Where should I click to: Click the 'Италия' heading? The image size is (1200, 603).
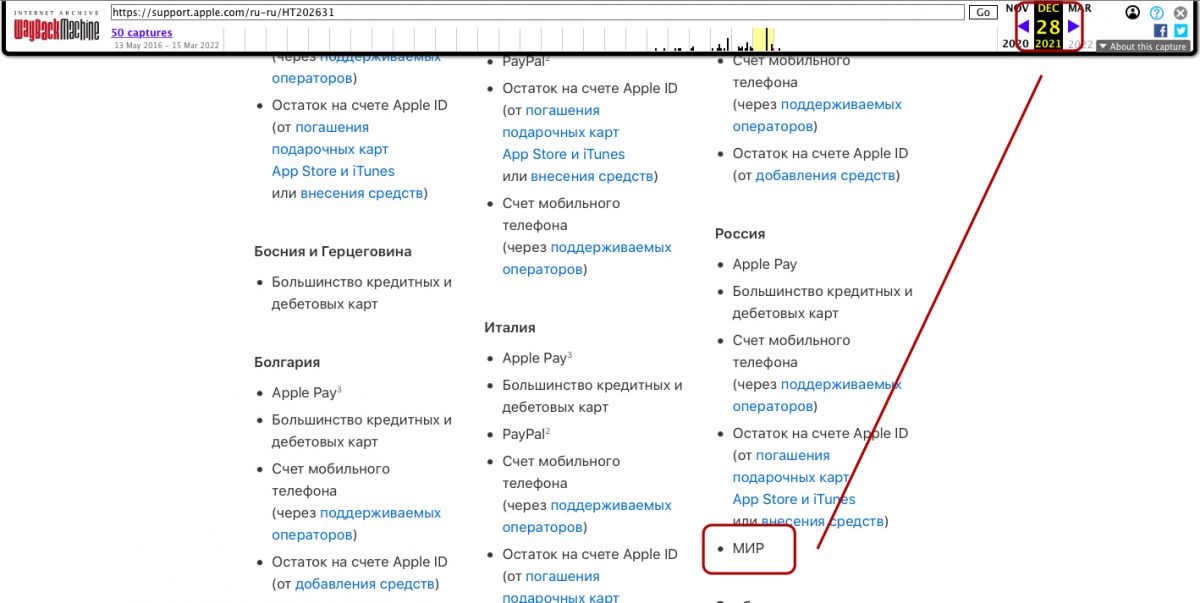point(510,327)
